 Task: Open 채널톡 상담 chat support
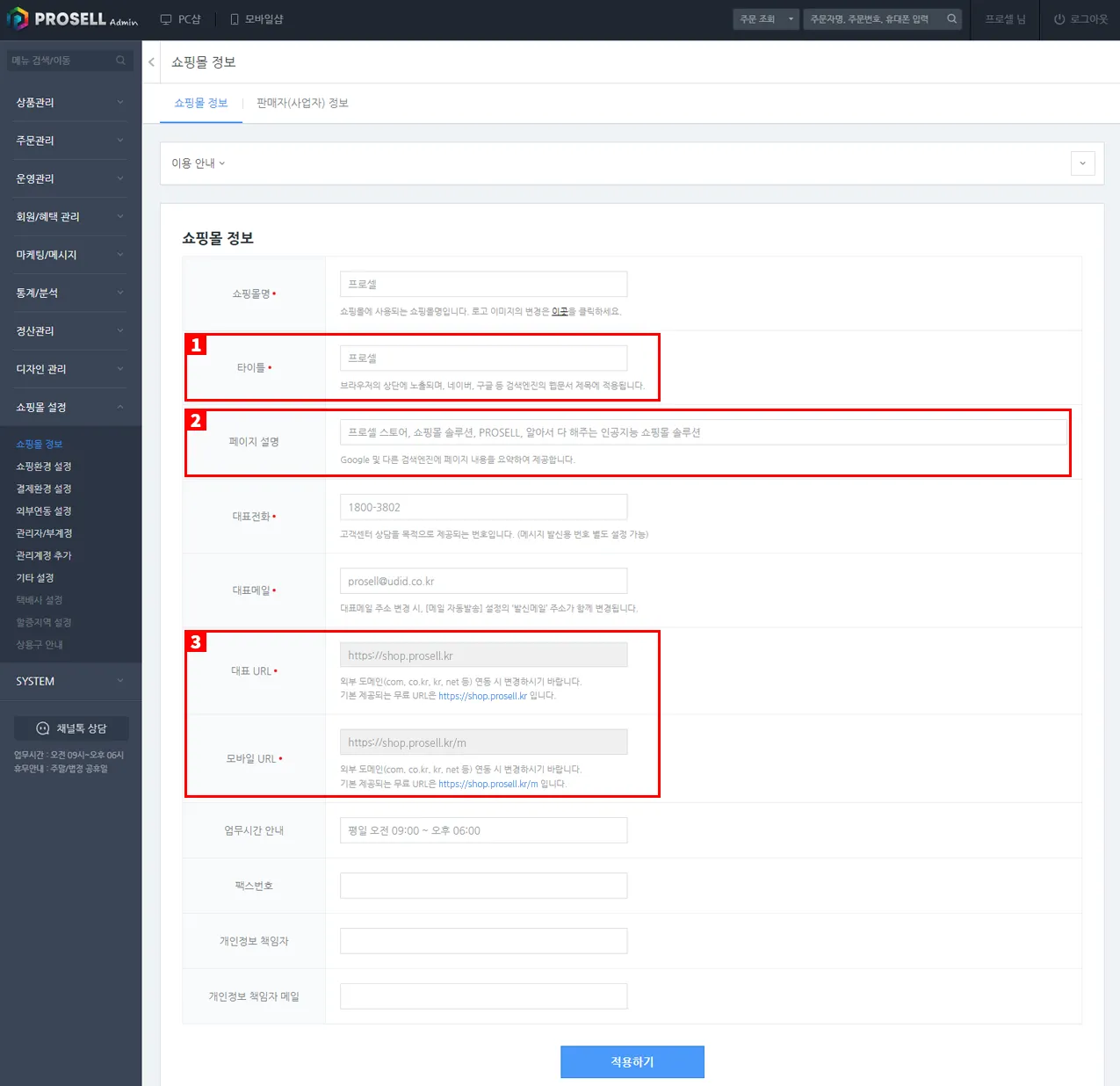[x=71, y=728]
